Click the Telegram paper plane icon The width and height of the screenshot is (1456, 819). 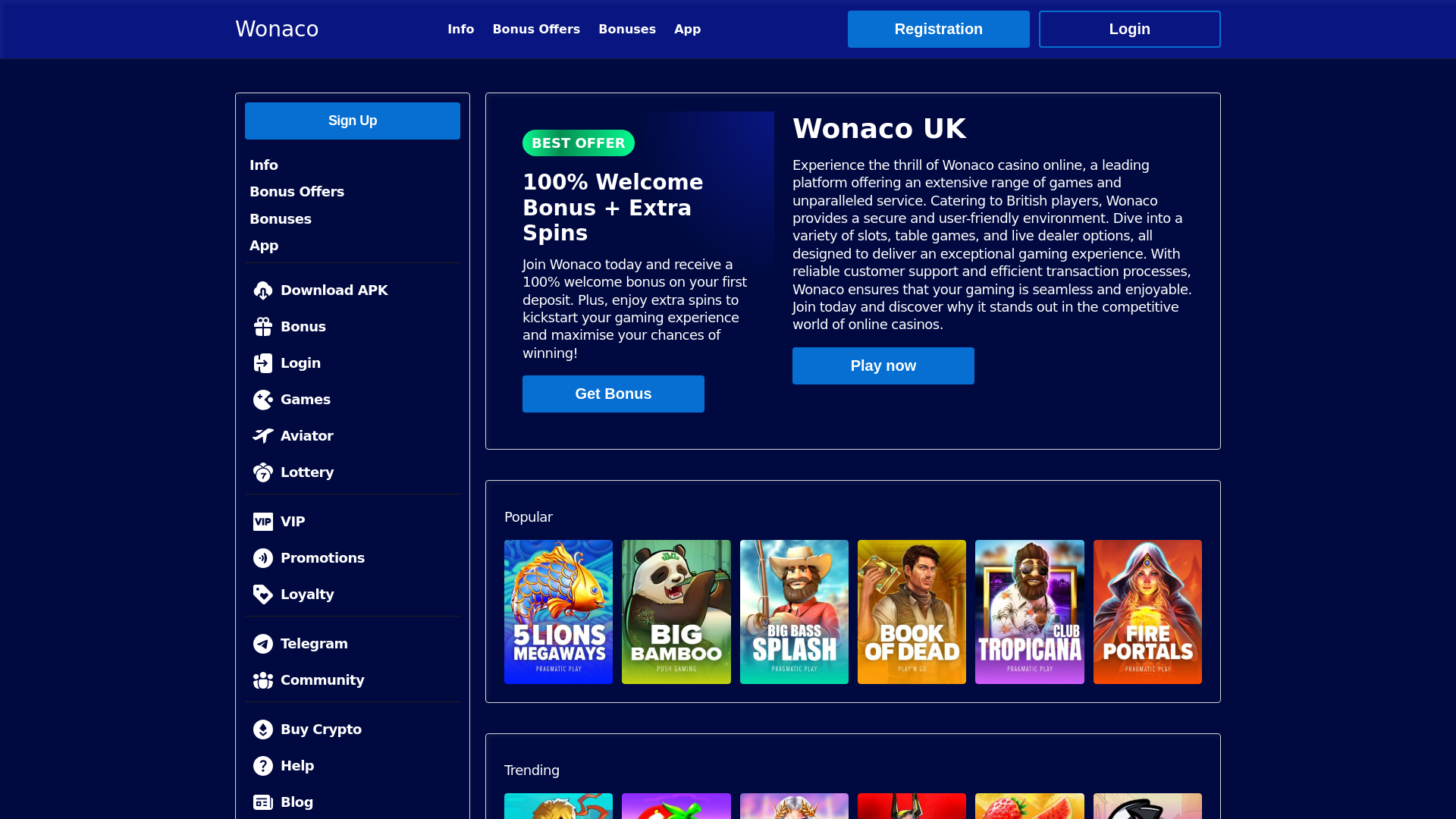point(263,644)
